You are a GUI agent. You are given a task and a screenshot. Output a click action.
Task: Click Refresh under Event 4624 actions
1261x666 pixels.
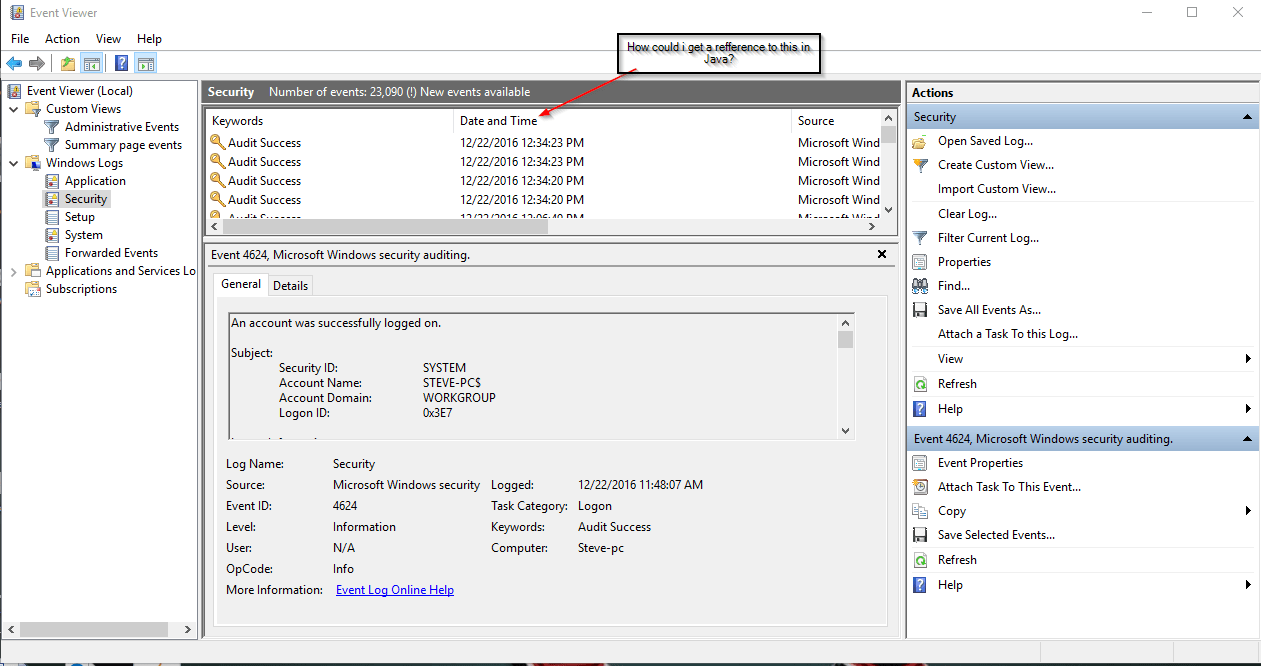pyautogui.click(x=957, y=560)
